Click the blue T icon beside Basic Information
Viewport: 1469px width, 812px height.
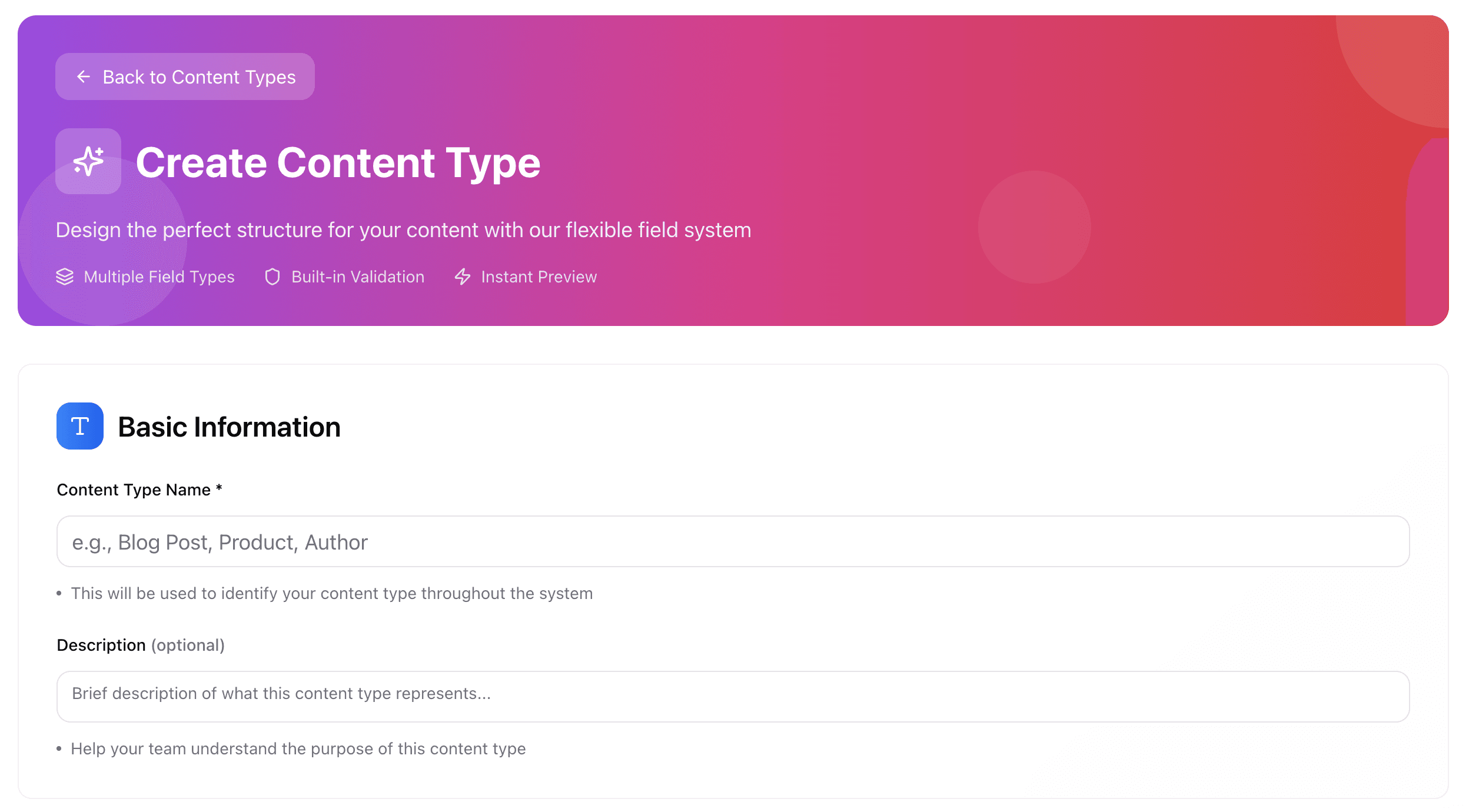pyautogui.click(x=79, y=426)
